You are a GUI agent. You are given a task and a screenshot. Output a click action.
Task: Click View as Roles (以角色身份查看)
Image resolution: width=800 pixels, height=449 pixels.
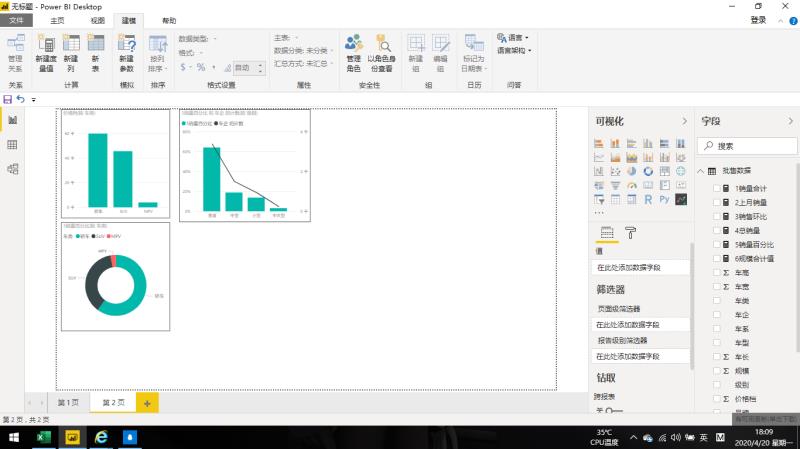tap(382, 53)
